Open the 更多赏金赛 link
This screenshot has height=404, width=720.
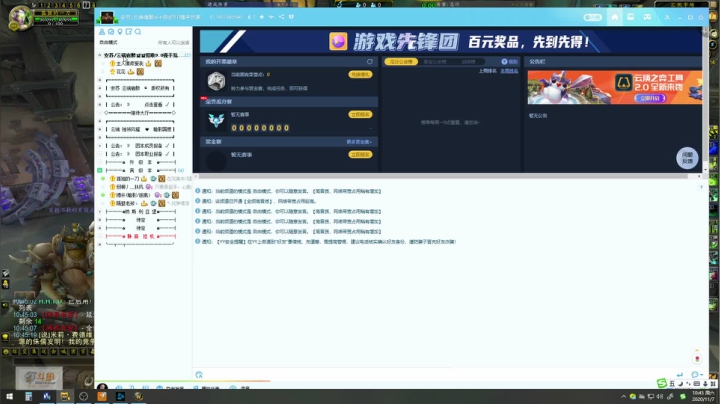click(x=359, y=142)
